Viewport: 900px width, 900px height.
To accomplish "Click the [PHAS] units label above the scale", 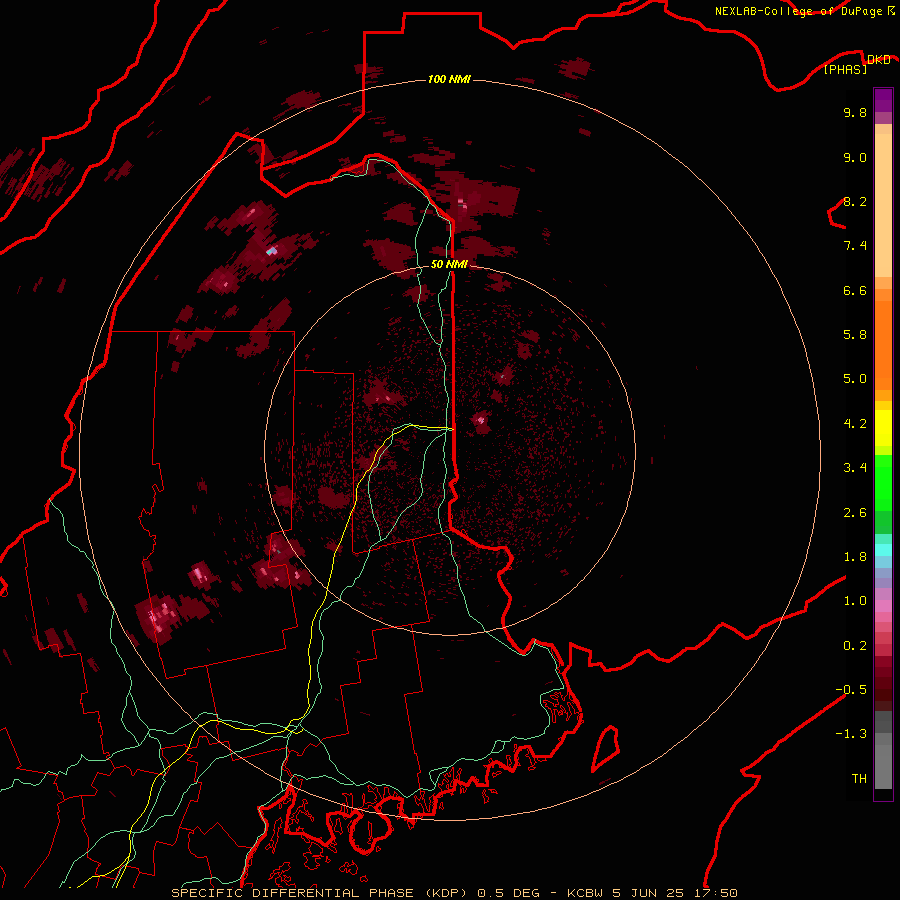I will pos(845,69).
